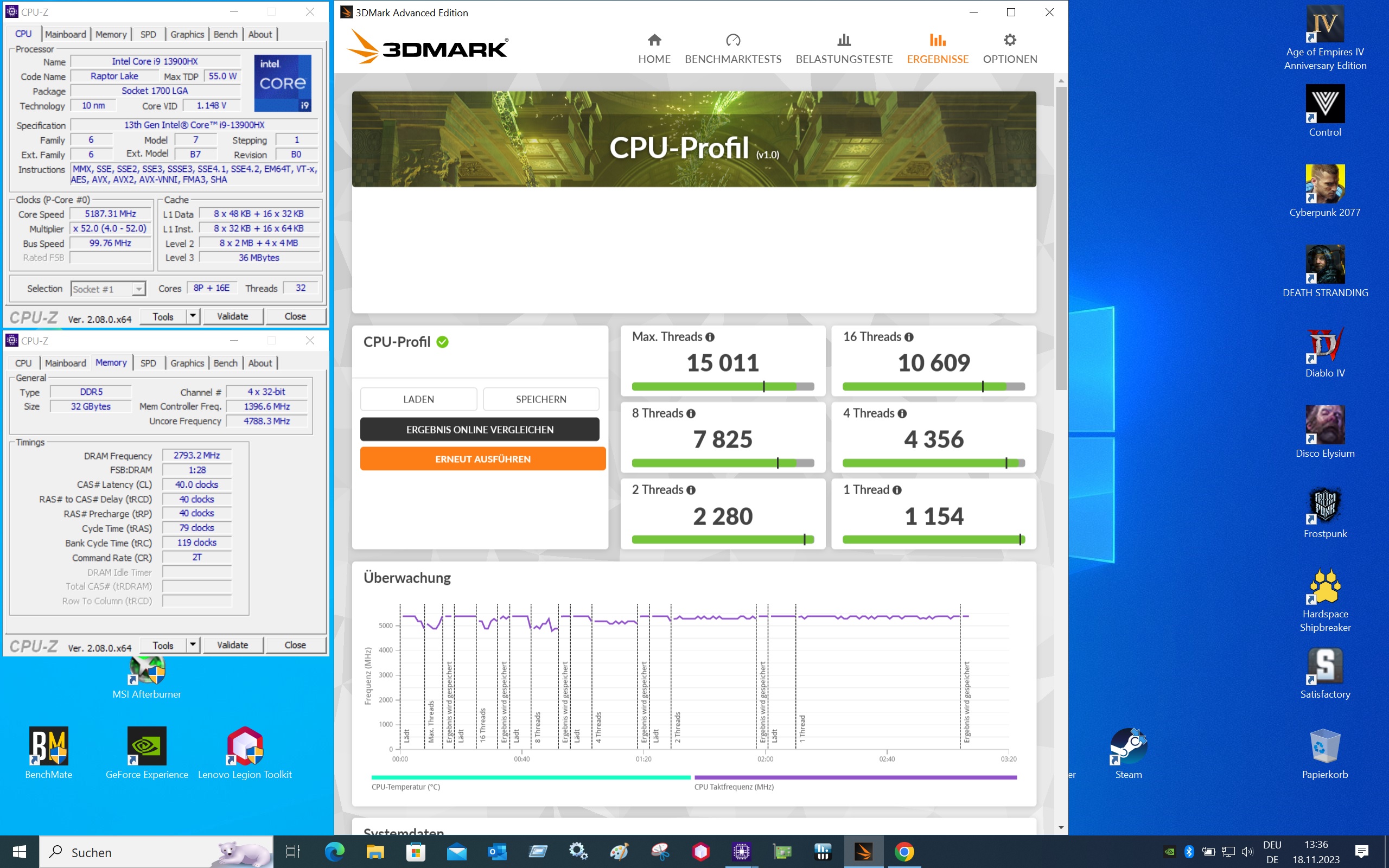Click the 3DMark vertical scrollbar thumb
Screen dimensions: 1389x868
tap(1061, 238)
